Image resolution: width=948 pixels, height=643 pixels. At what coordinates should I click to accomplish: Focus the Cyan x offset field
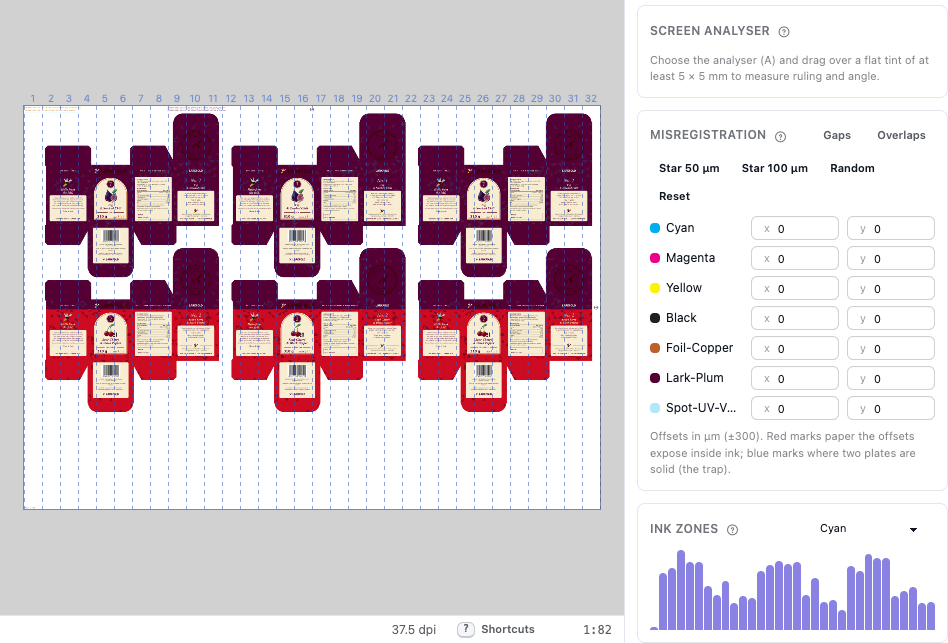pyautogui.click(x=794, y=228)
